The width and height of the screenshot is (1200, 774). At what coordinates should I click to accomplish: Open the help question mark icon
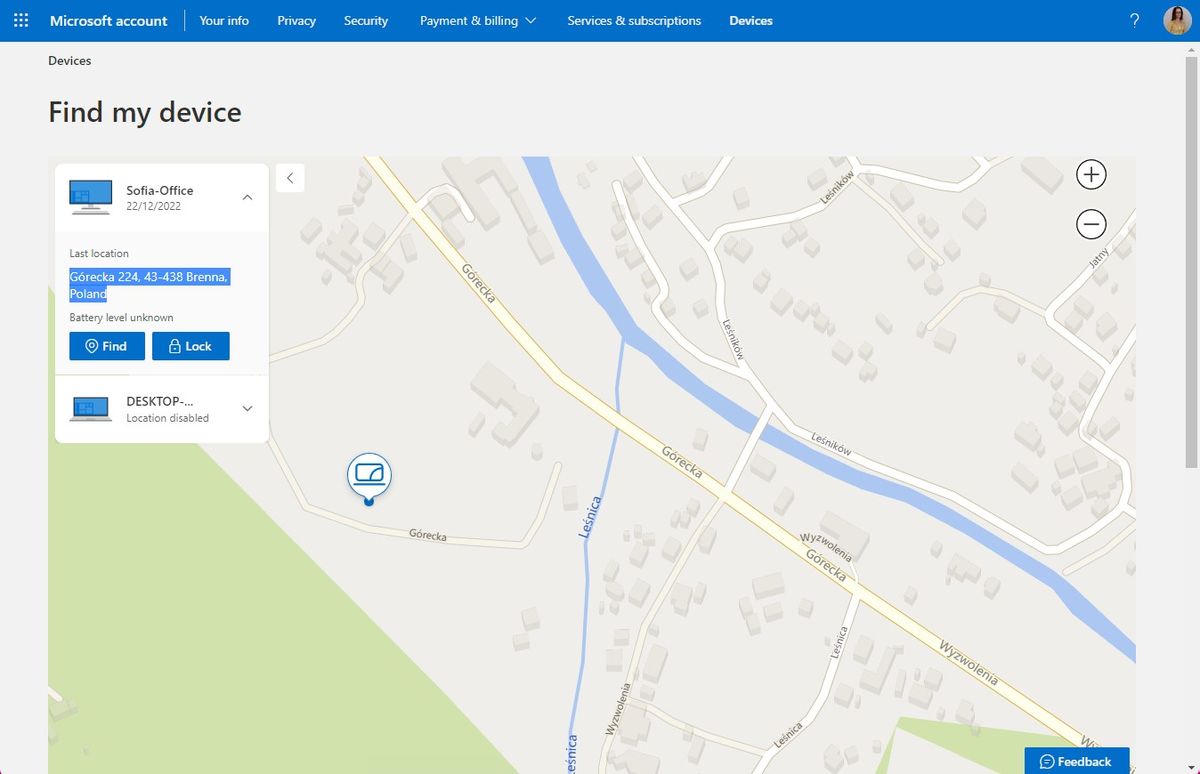(x=1133, y=20)
